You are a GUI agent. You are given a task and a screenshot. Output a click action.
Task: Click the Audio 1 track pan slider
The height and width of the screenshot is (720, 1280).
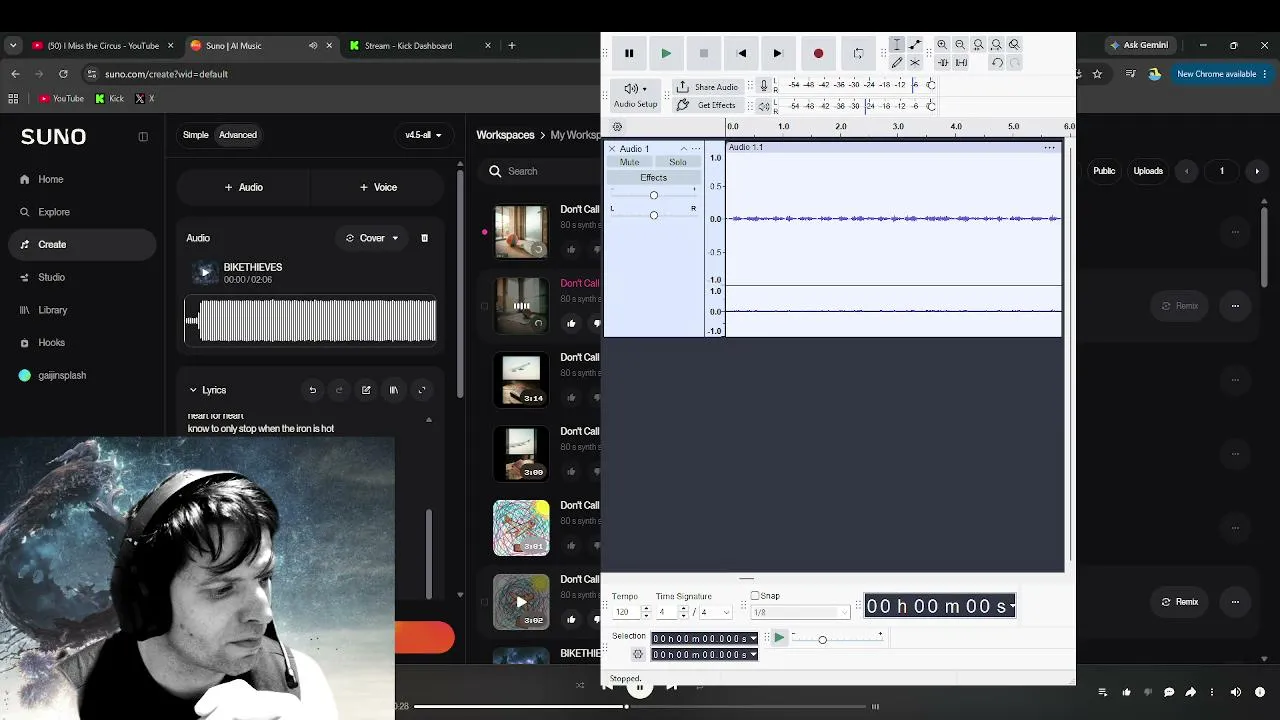click(653, 215)
